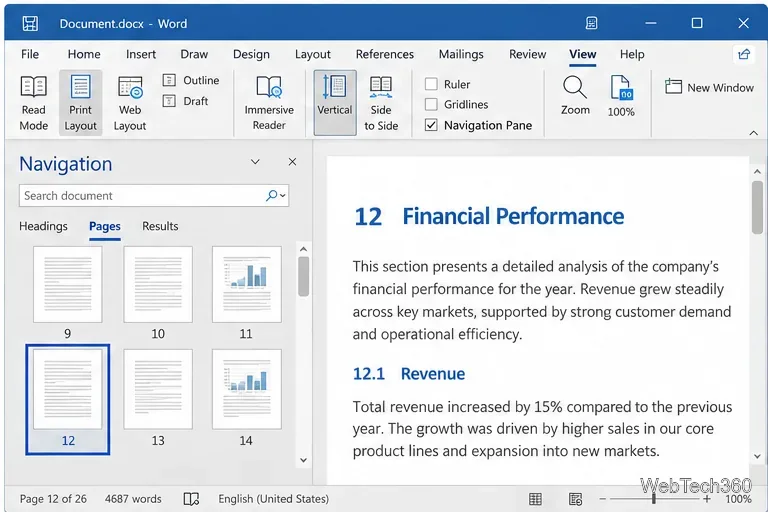
Task: Select page 9 thumbnail
Action: (x=68, y=284)
